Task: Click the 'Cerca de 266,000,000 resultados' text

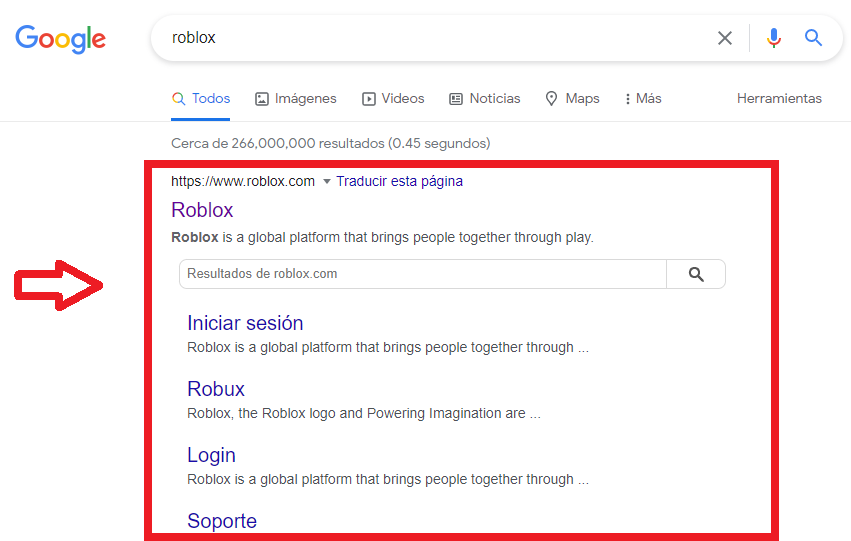Action: pos(278,143)
